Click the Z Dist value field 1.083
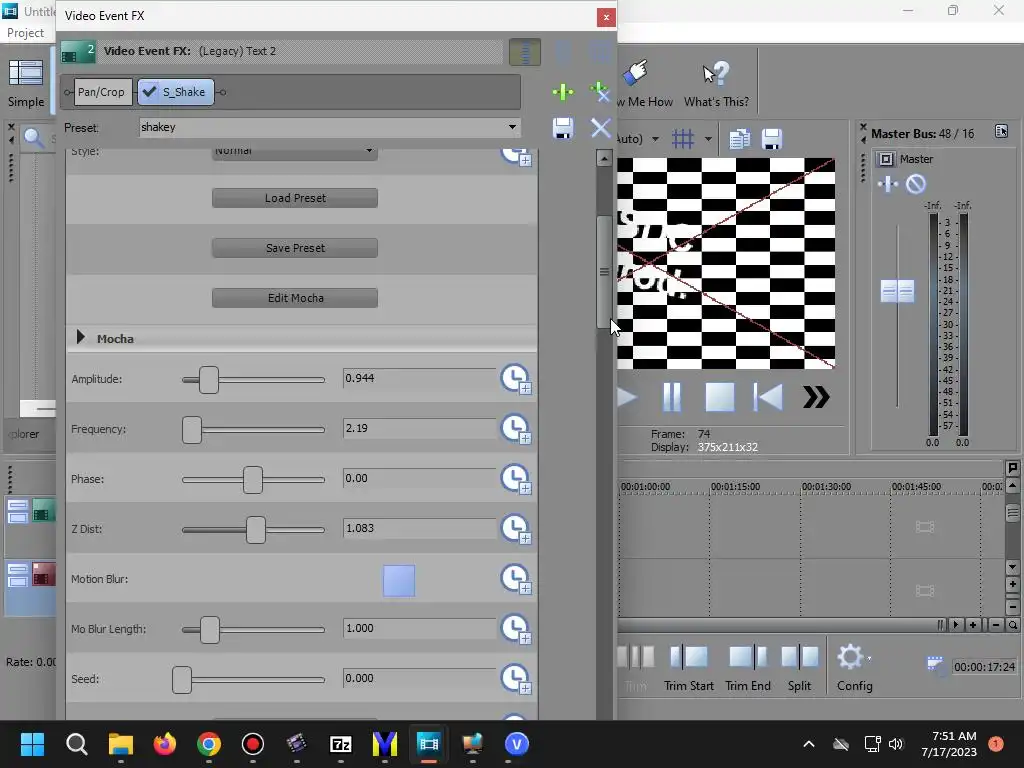The image size is (1024, 768). point(419,528)
